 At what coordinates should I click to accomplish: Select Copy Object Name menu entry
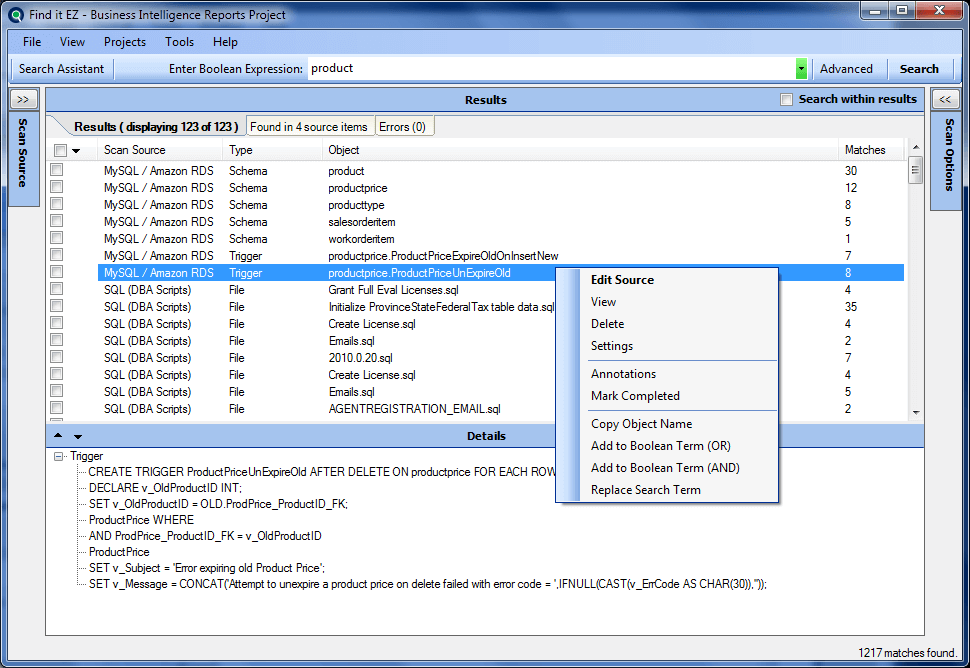tap(641, 424)
